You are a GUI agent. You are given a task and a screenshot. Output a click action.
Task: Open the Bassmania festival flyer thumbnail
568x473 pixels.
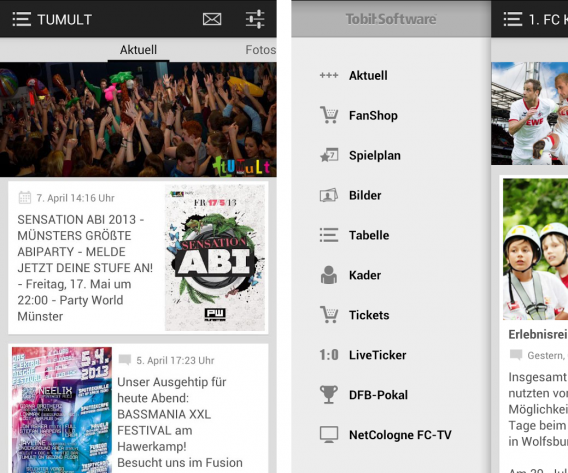(x=62, y=410)
